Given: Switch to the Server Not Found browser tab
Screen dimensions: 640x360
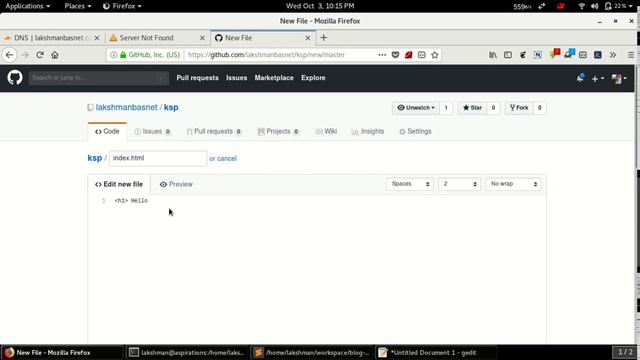Looking at the screenshot, I should click(157, 38).
